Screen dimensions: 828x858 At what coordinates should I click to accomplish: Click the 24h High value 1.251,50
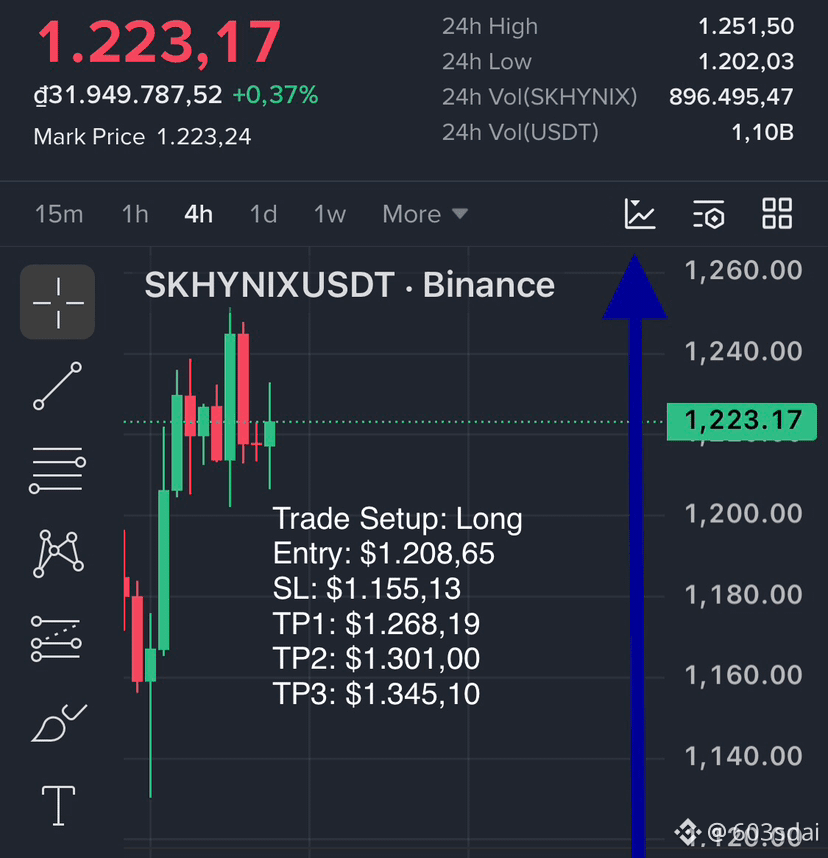tap(746, 26)
